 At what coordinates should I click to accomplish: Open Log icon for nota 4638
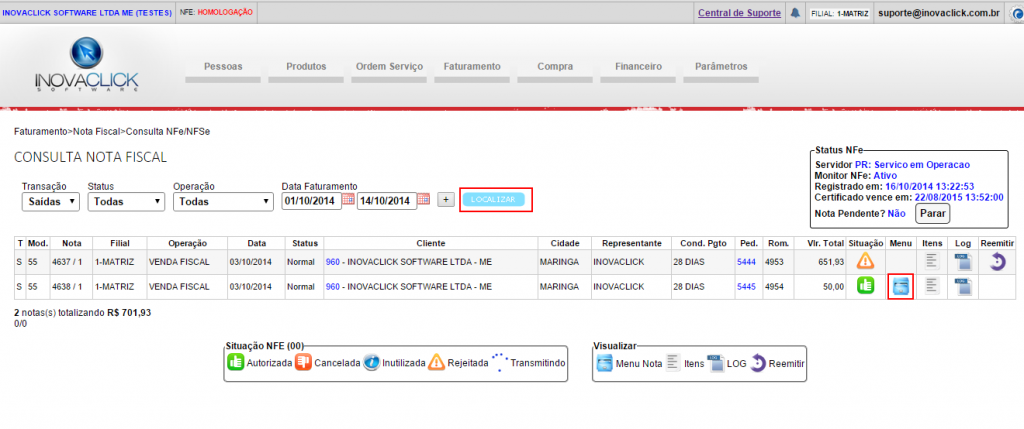point(962,286)
